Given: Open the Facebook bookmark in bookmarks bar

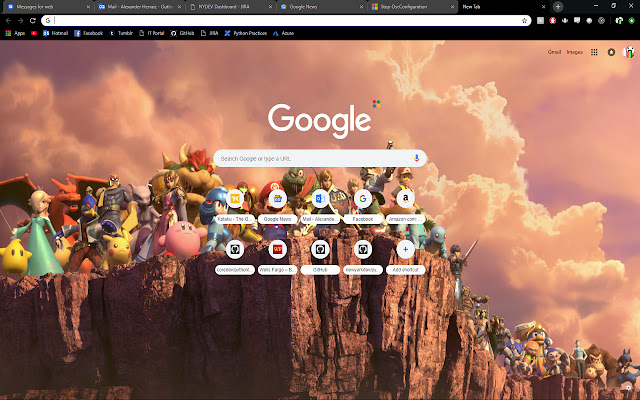Looking at the screenshot, I should coord(89,33).
